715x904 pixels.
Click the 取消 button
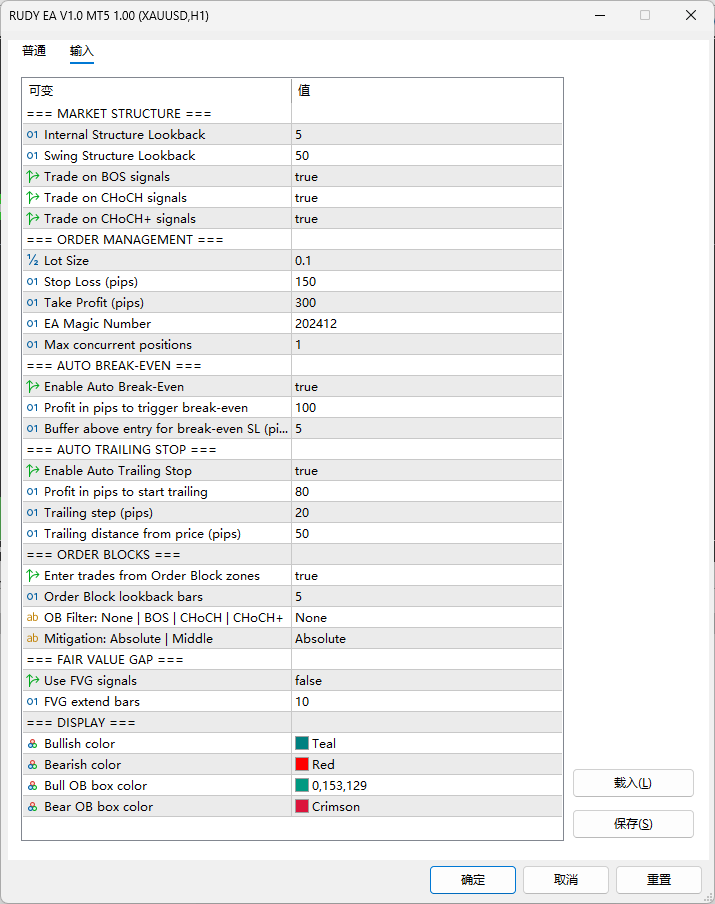click(566, 880)
